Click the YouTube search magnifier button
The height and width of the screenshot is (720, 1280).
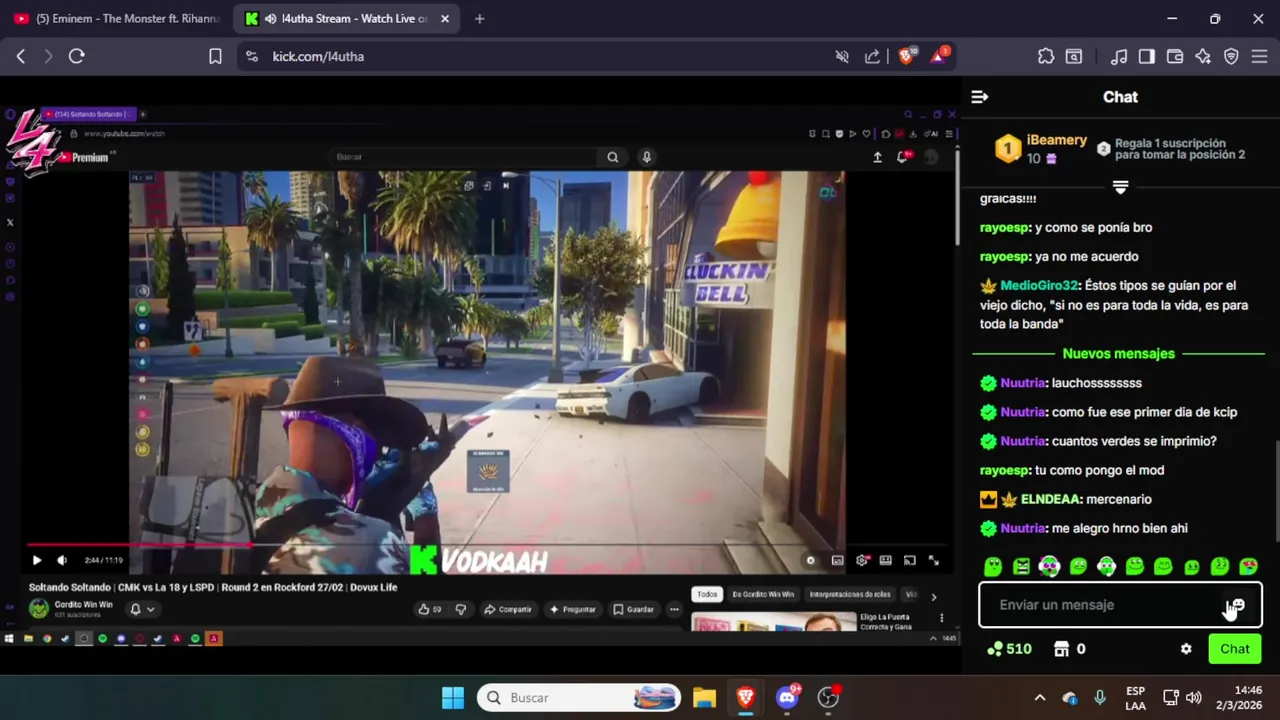613,157
